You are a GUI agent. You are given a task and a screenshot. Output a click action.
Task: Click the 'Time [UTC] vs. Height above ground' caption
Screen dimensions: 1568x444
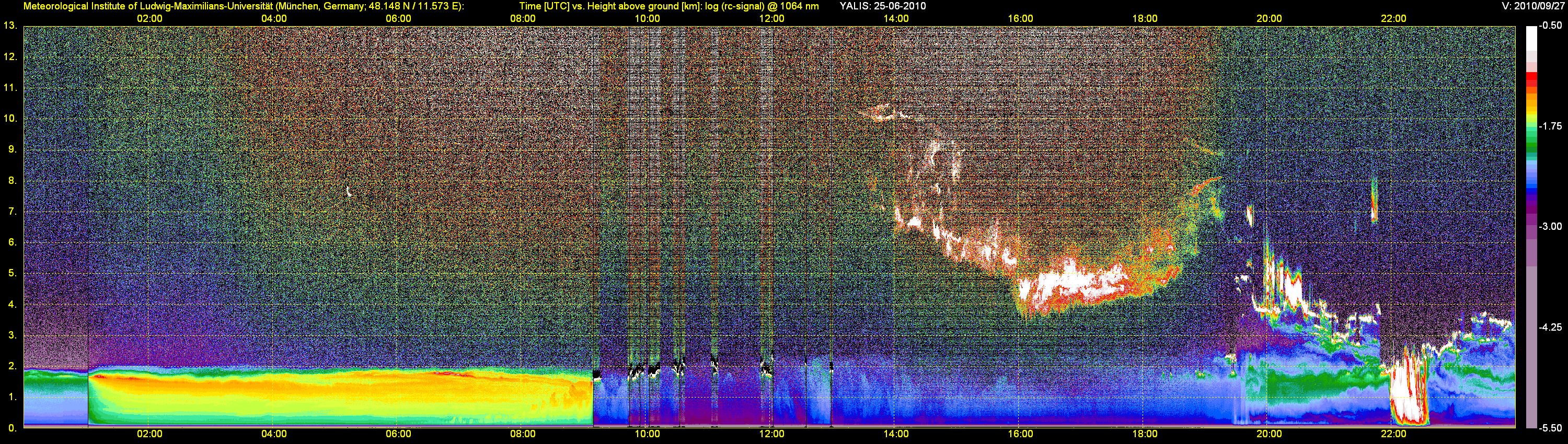668,6
